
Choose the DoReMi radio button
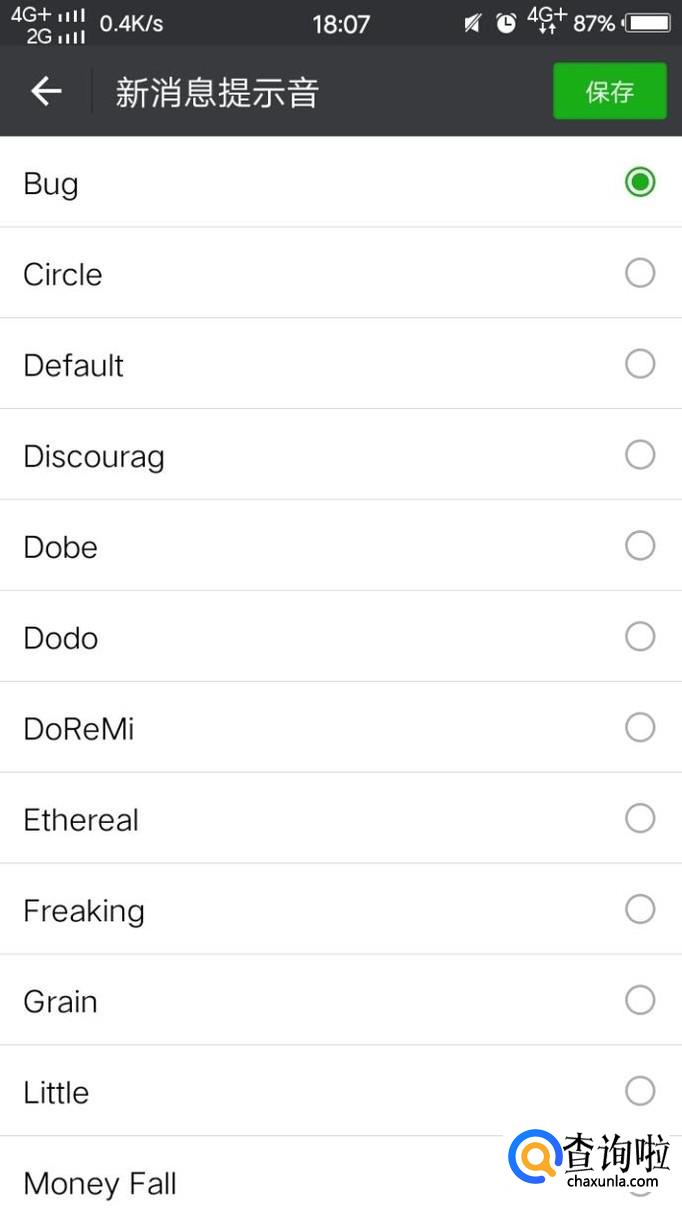point(640,728)
